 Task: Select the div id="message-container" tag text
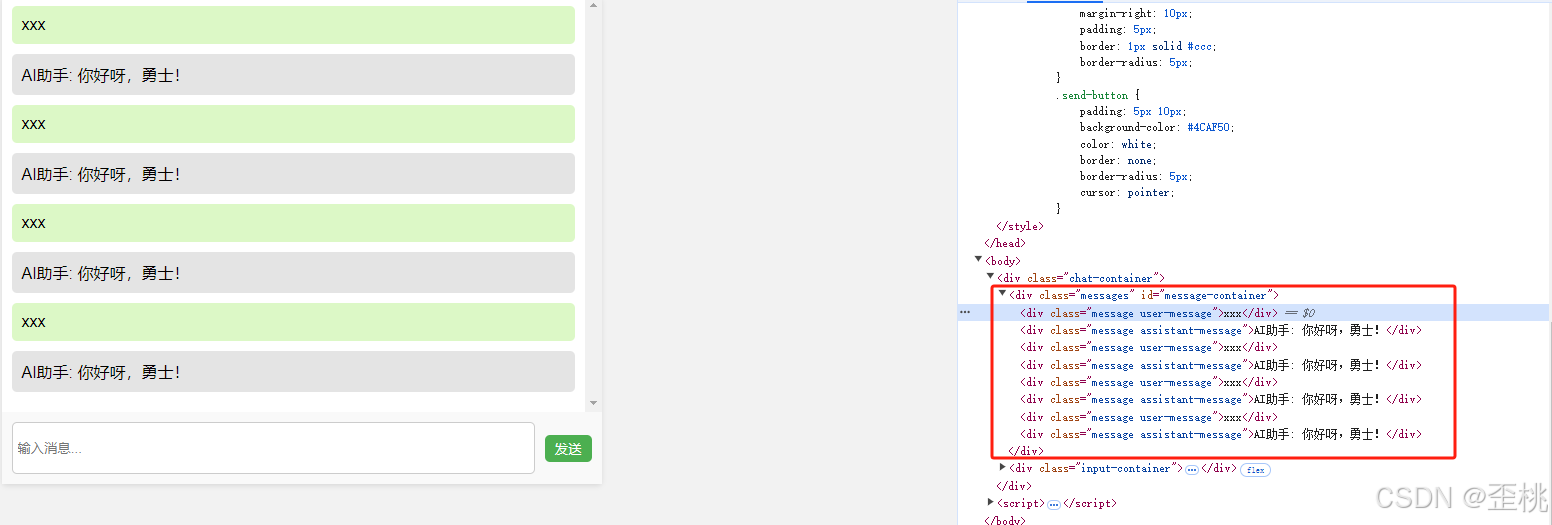[1144, 295]
